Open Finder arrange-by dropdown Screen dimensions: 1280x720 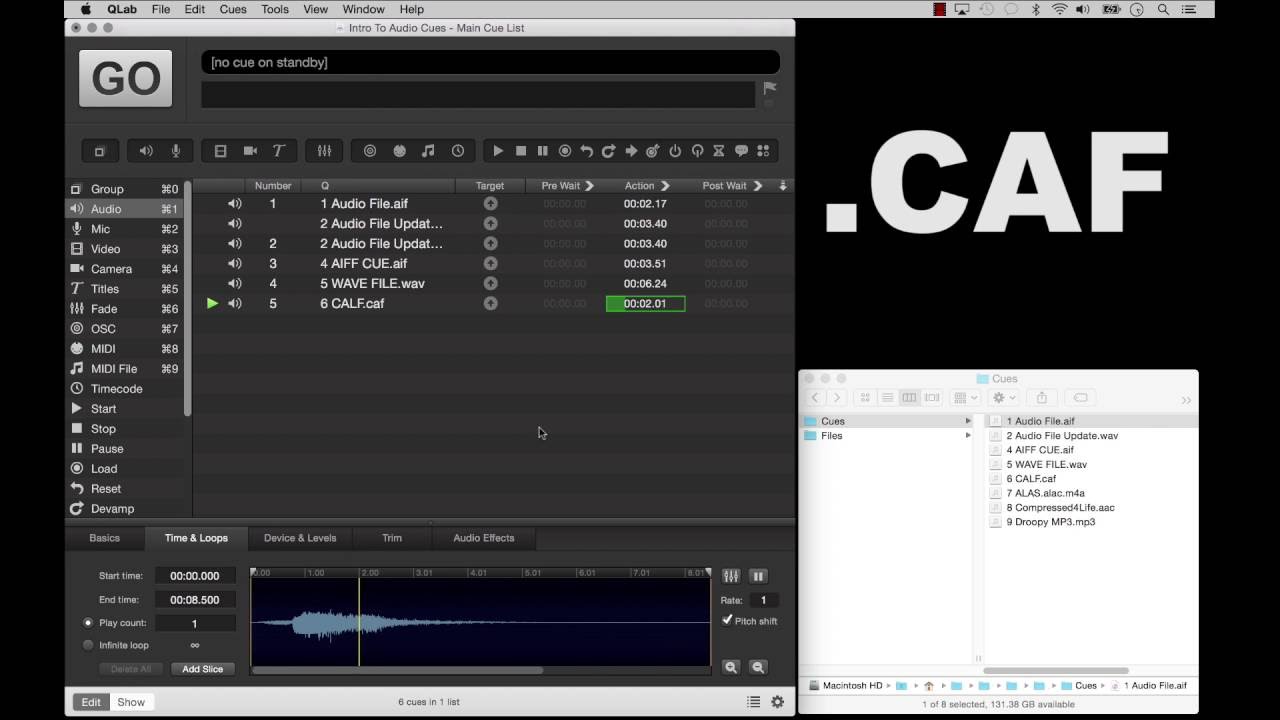point(965,398)
